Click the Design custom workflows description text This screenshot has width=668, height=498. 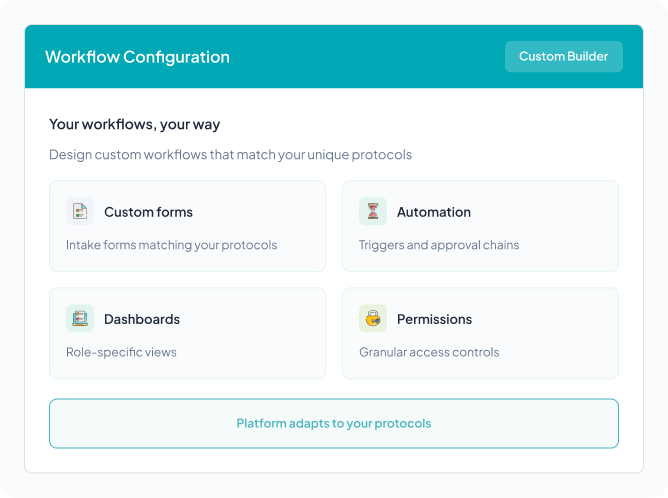pyautogui.click(x=230, y=155)
